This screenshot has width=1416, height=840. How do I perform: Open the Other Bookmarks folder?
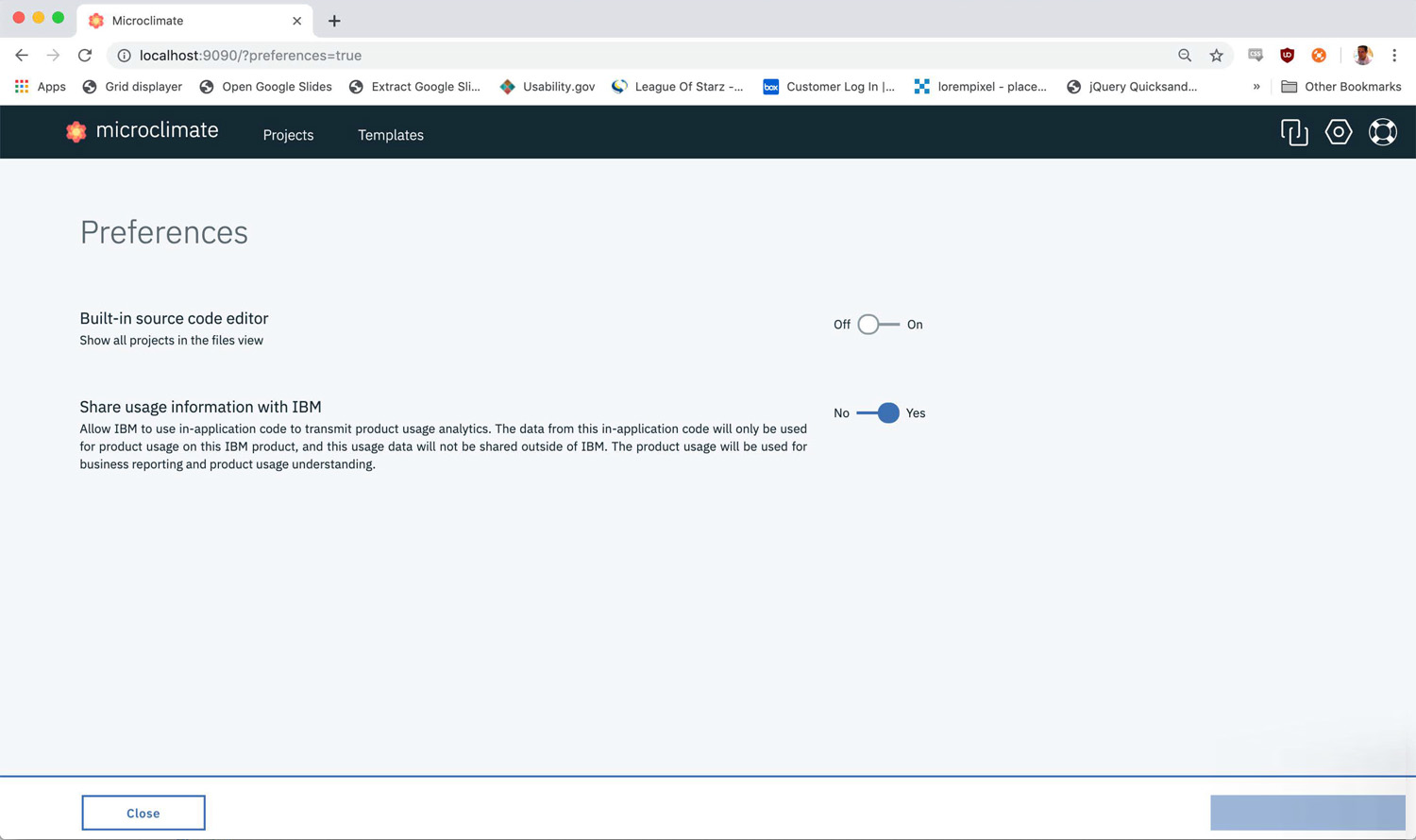(1340, 87)
